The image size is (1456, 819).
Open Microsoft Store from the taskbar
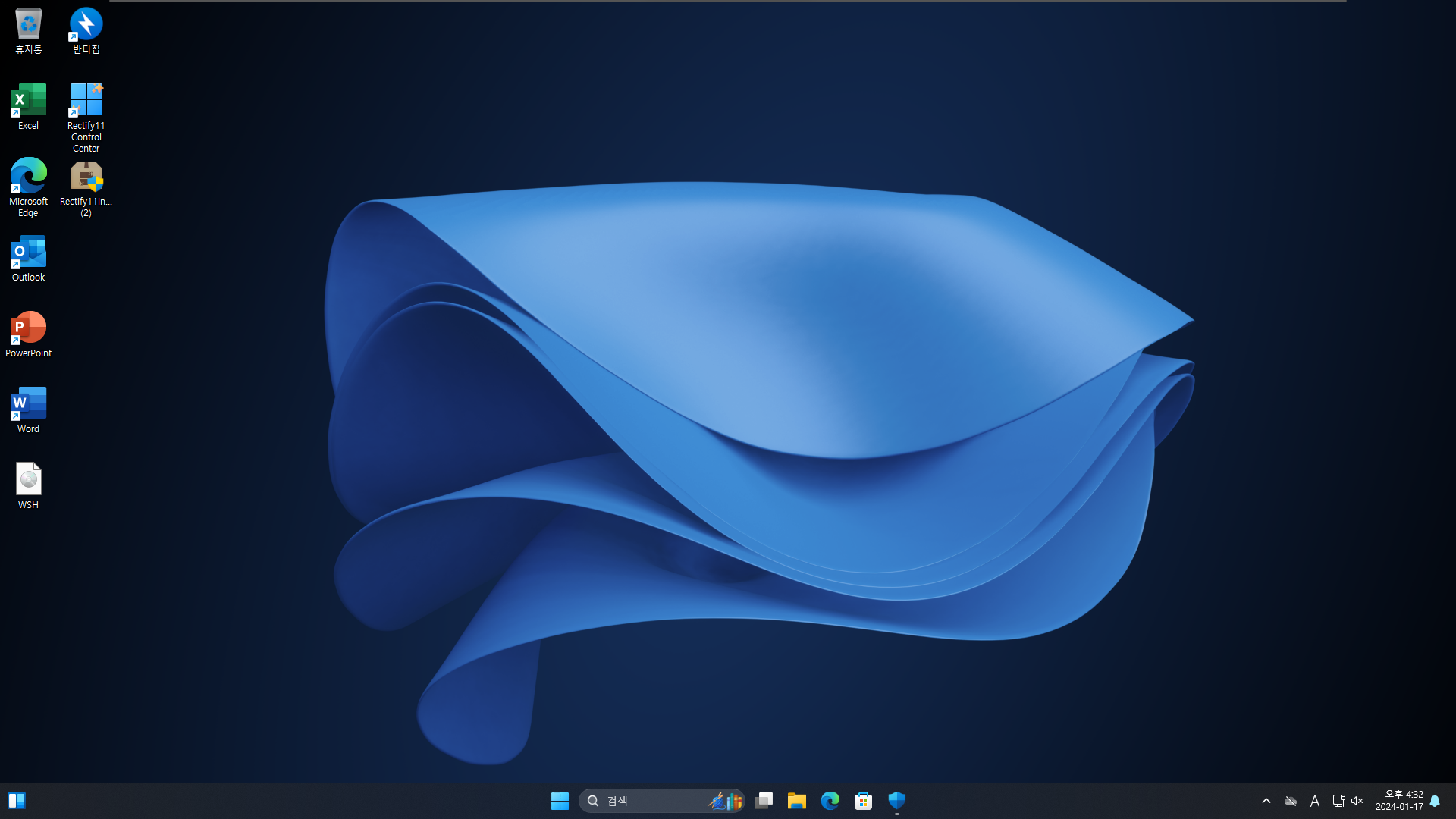tap(864, 801)
